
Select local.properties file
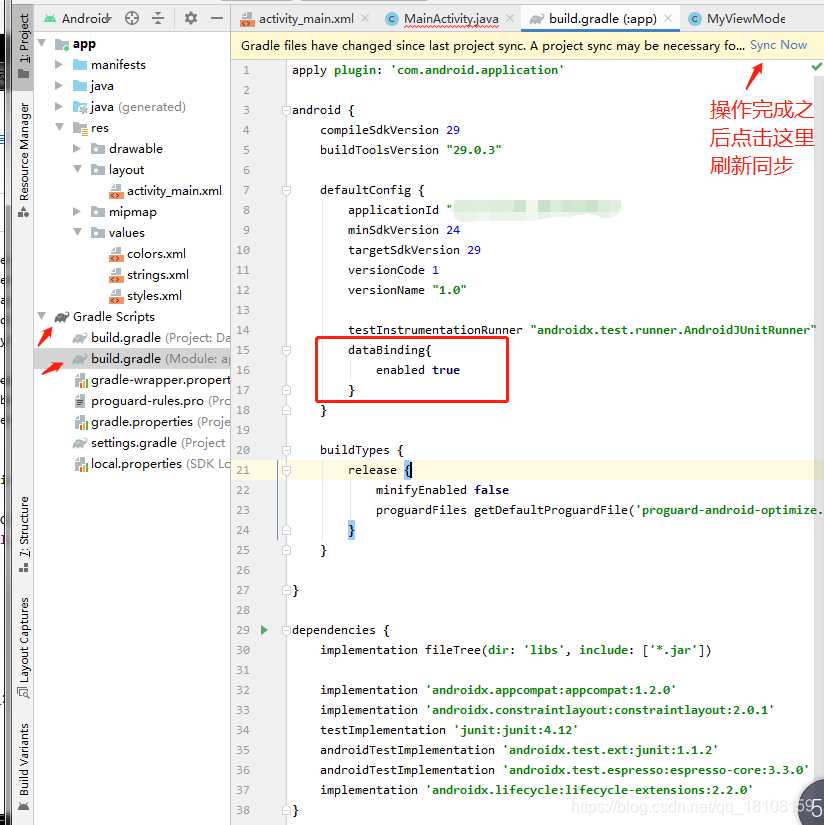click(152, 464)
